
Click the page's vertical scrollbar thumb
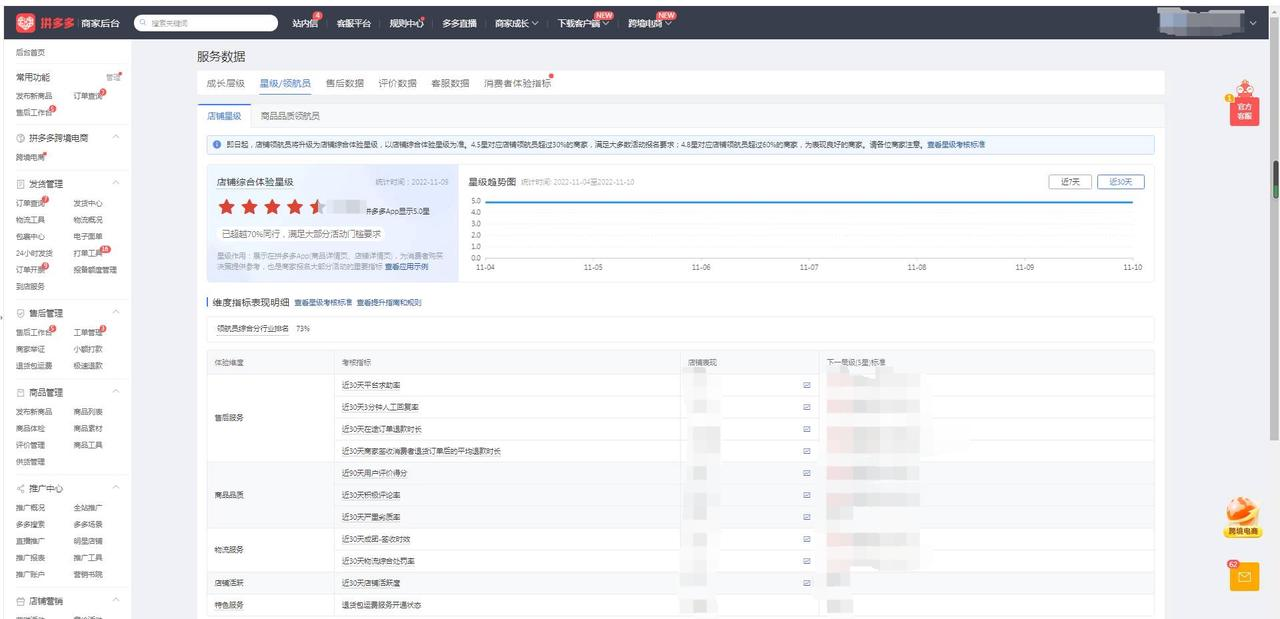[1275, 180]
